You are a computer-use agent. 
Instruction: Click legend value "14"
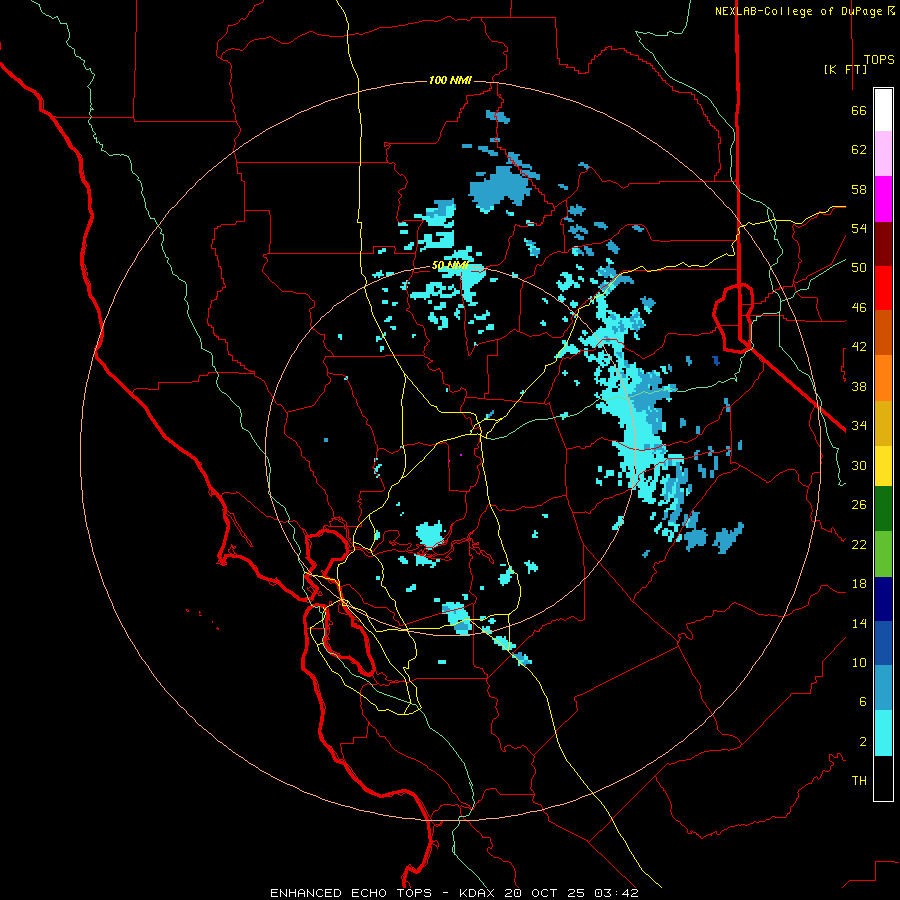coord(859,623)
